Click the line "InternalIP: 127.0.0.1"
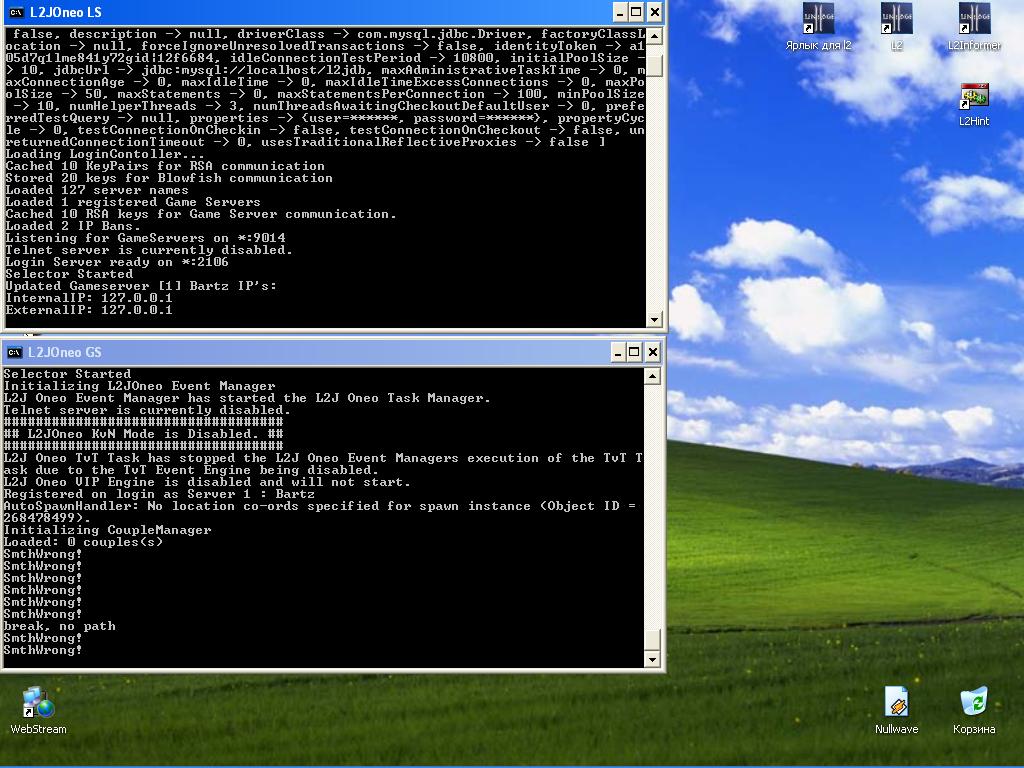 coord(89,298)
